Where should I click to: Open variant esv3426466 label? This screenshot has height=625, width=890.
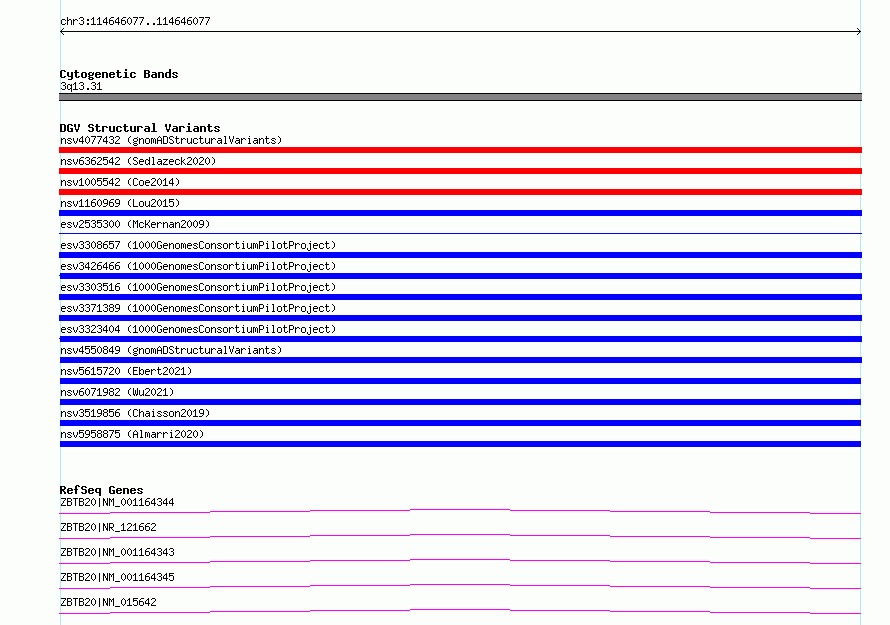[x=198, y=266]
